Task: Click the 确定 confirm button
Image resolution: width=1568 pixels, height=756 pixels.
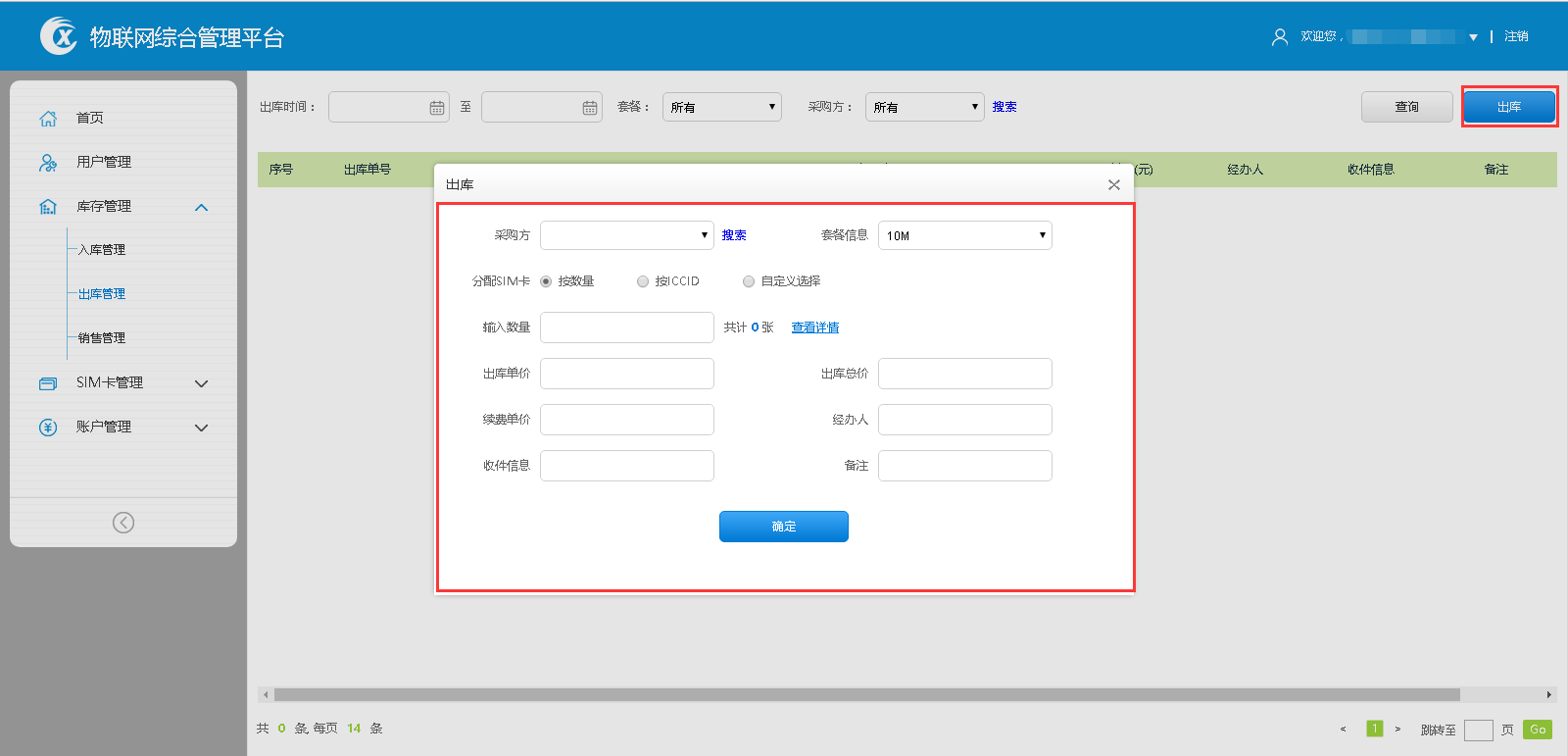Action: coord(783,527)
